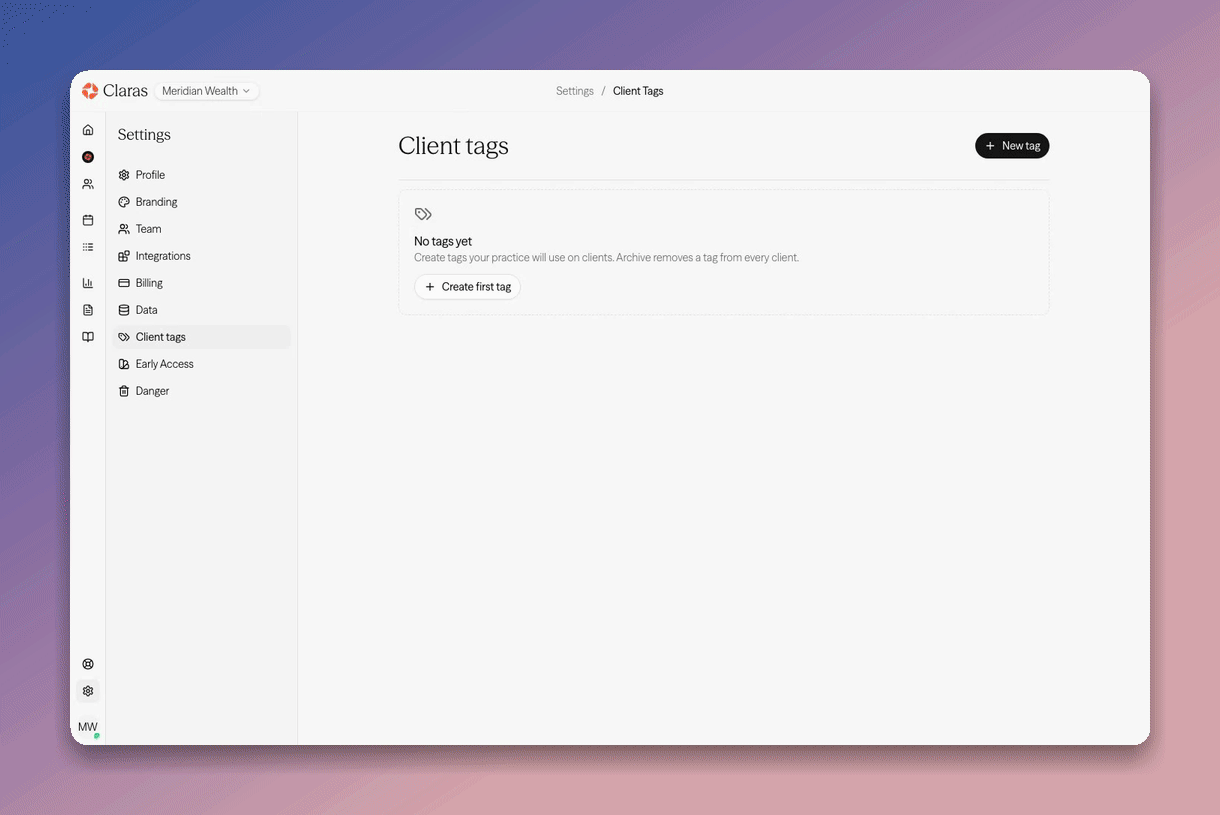Select Client tags in settings menu

coord(203,337)
